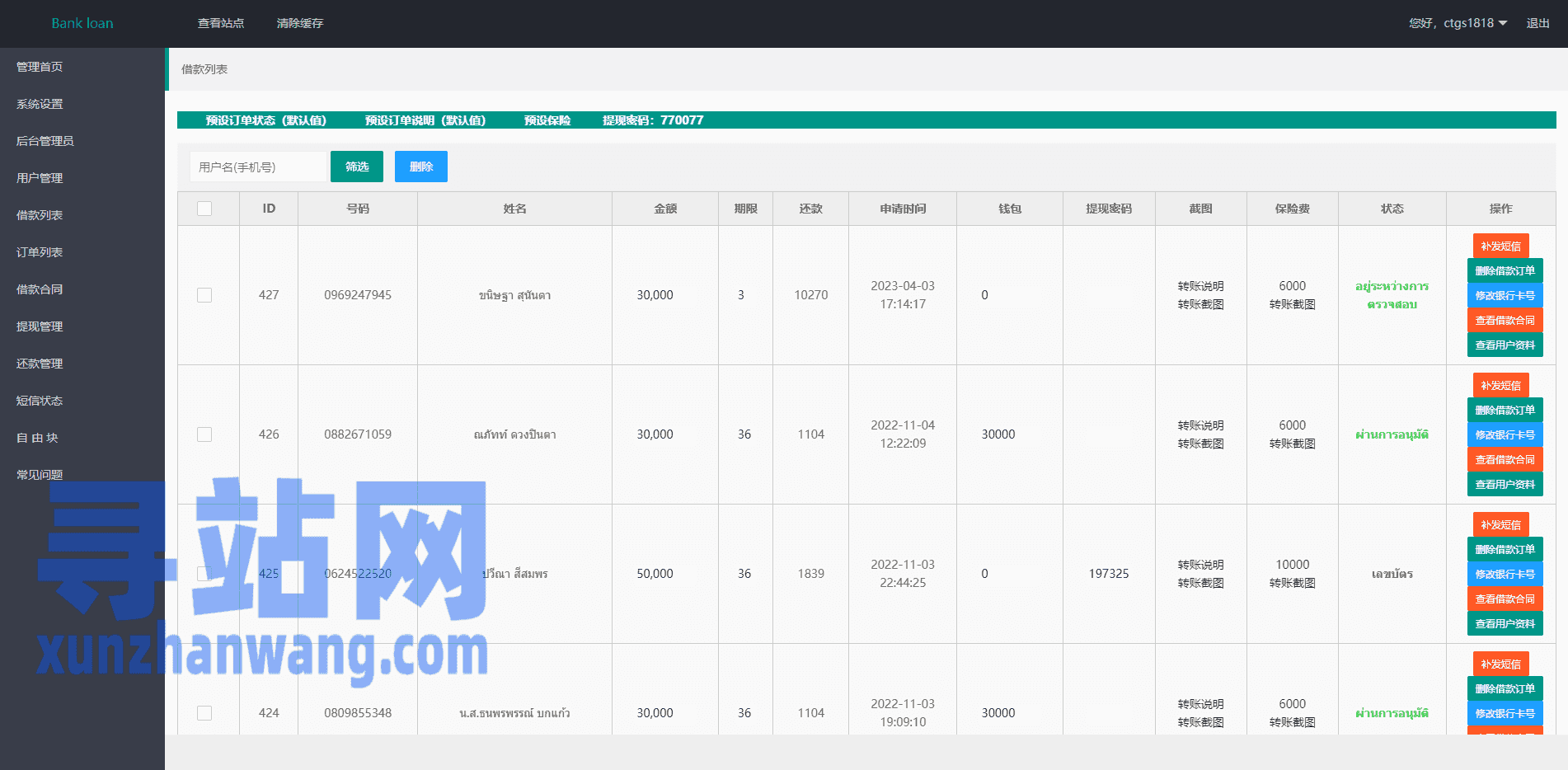Expand 用户管理 sidebar menu
This screenshot has height=770, width=1568.
coord(40,178)
